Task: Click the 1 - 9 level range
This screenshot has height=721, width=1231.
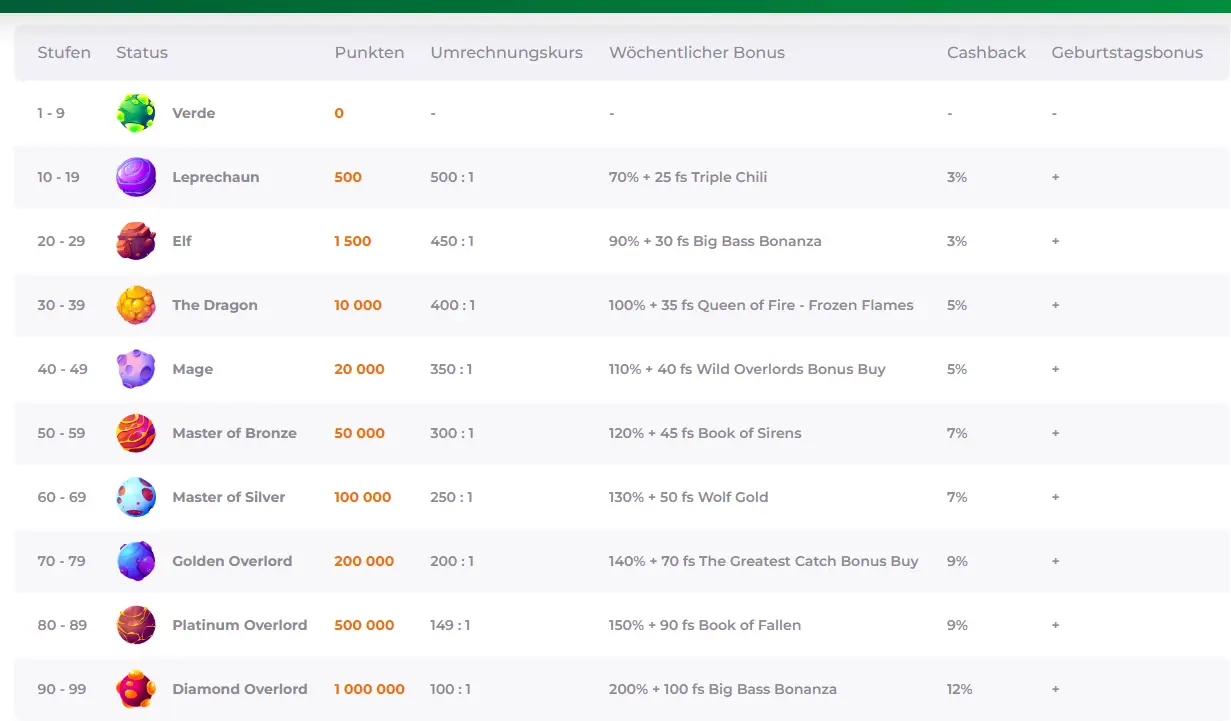Action: tap(51, 113)
